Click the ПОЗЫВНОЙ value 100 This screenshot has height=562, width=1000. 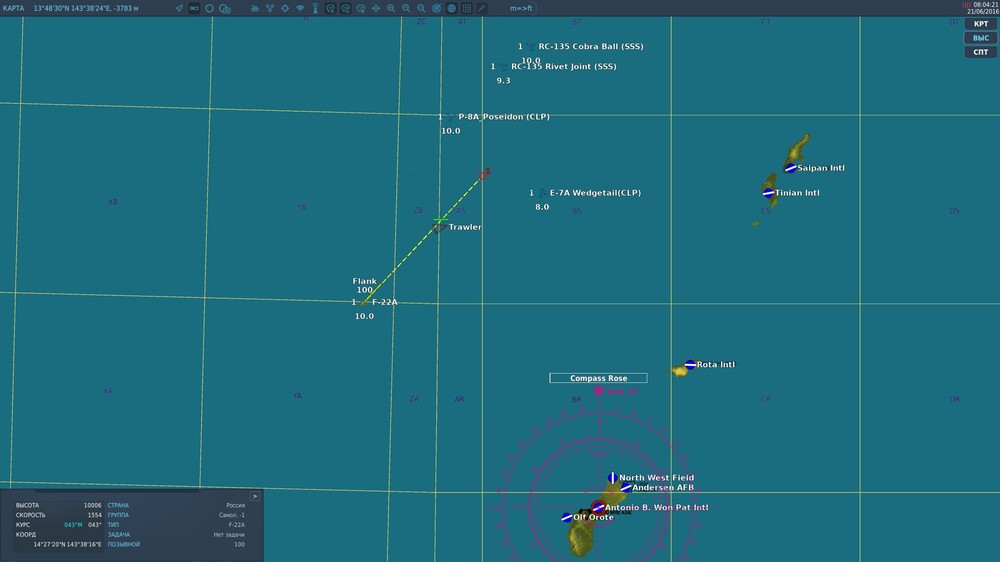click(239, 545)
